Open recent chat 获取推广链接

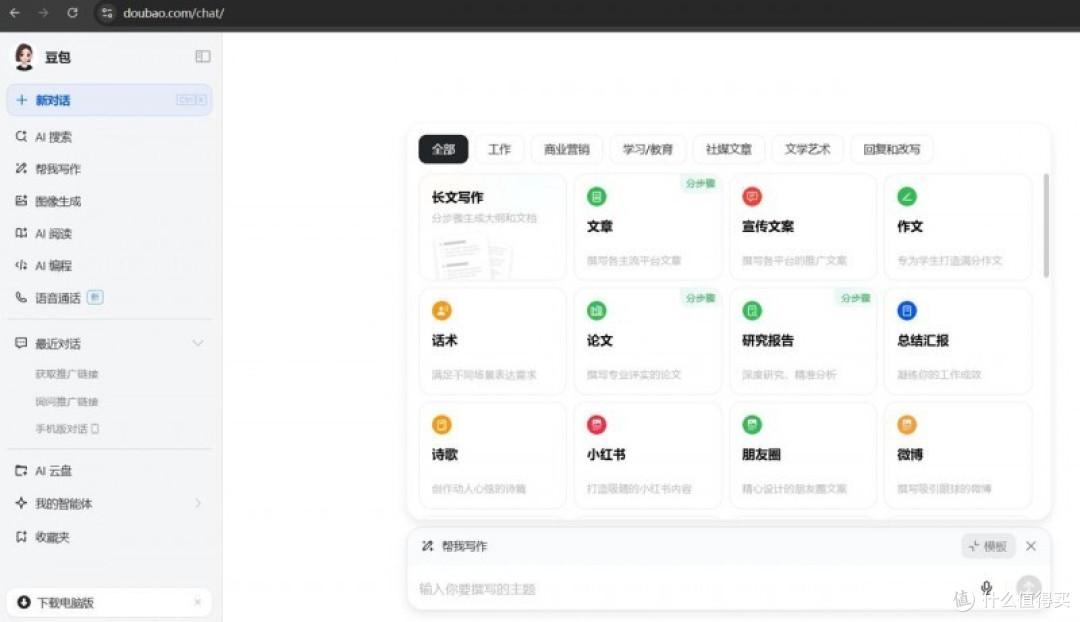(x=67, y=374)
